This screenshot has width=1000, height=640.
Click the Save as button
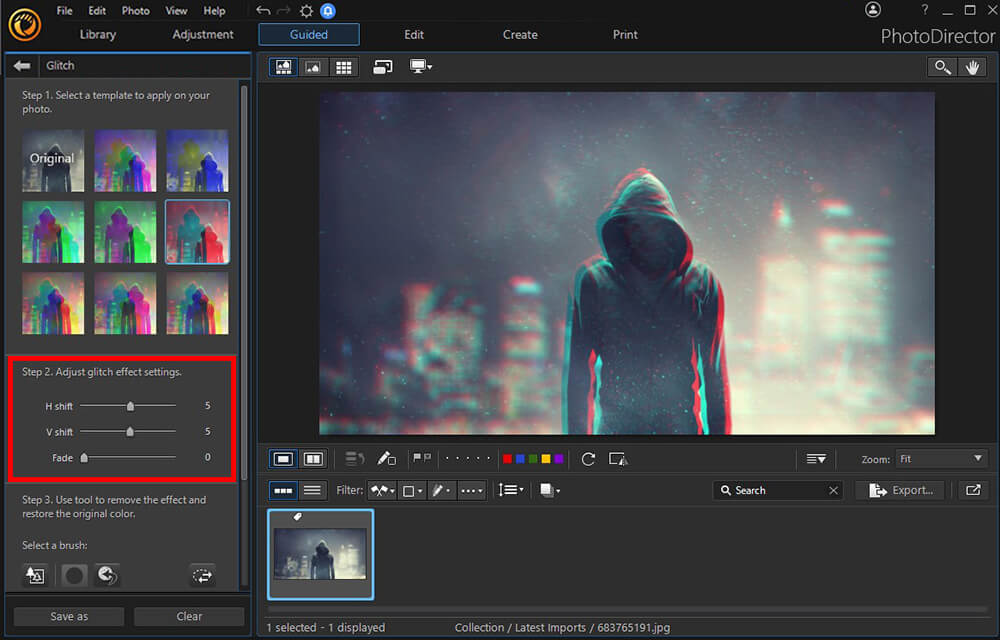point(69,616)
